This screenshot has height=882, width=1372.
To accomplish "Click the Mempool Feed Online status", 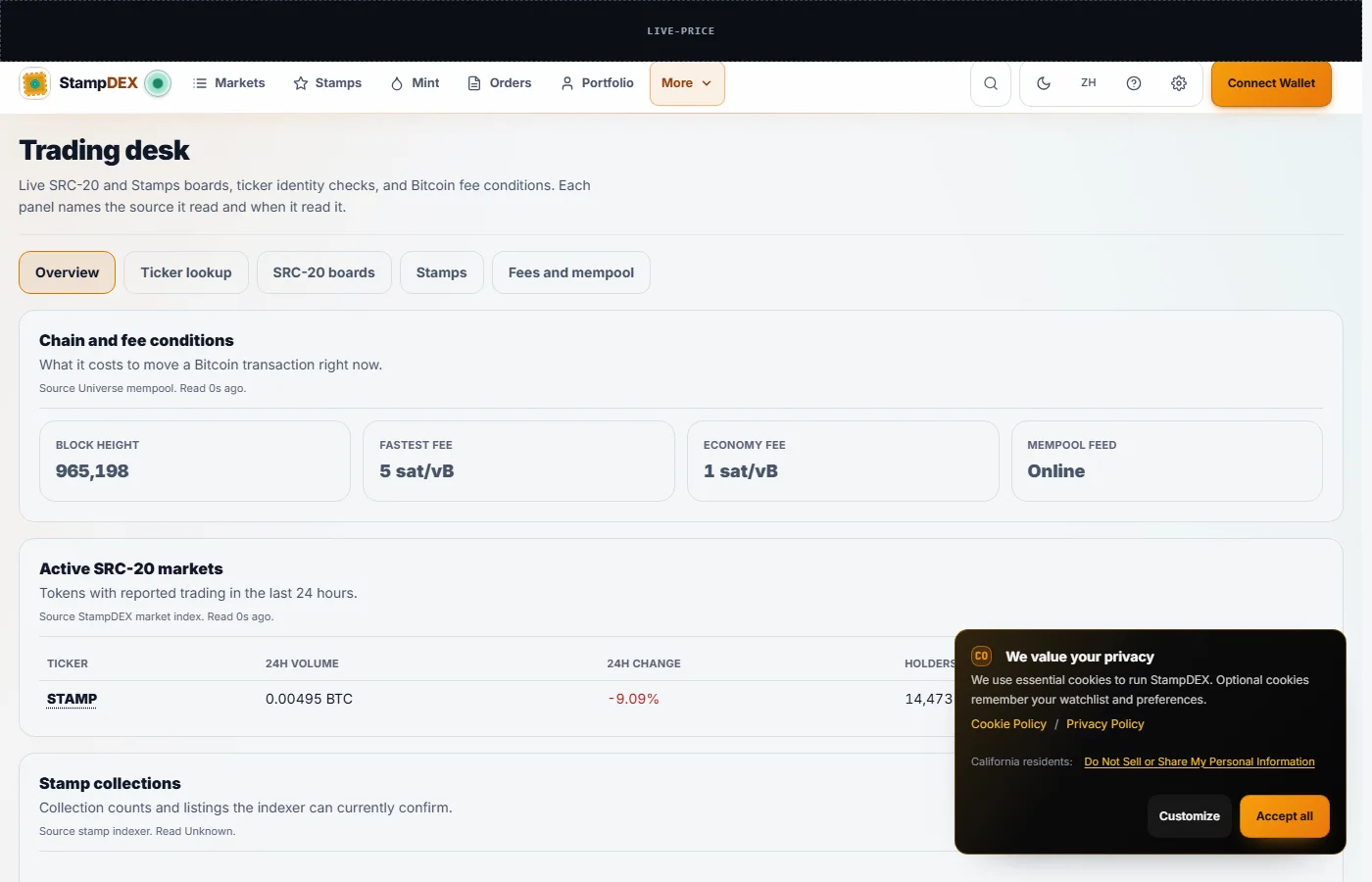I will (x=1056, y=471).
